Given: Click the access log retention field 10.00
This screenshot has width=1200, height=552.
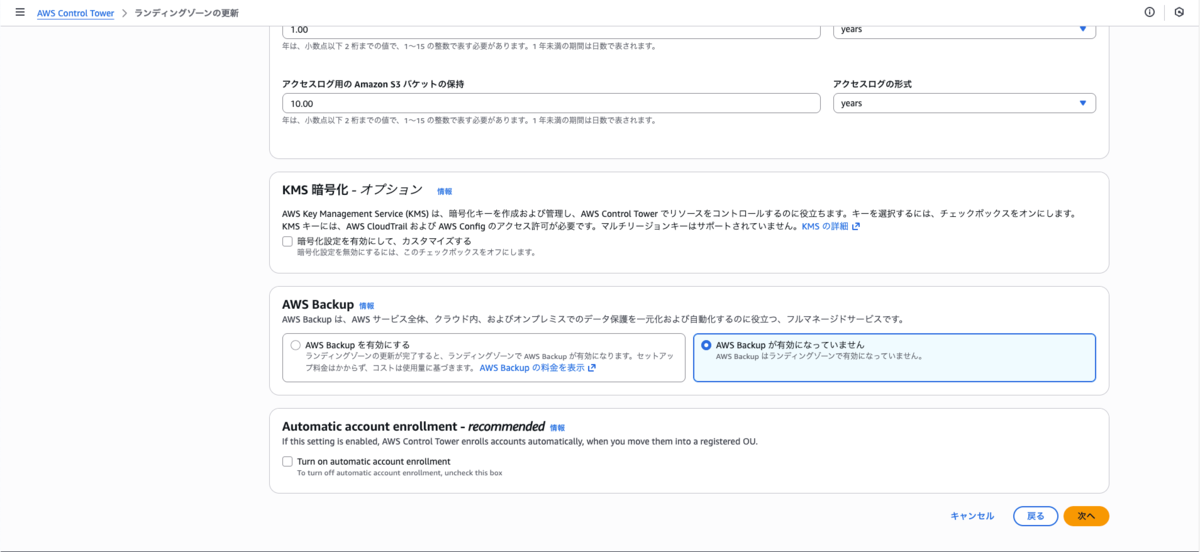Looking at the screenshot, I should pos(551,103).
